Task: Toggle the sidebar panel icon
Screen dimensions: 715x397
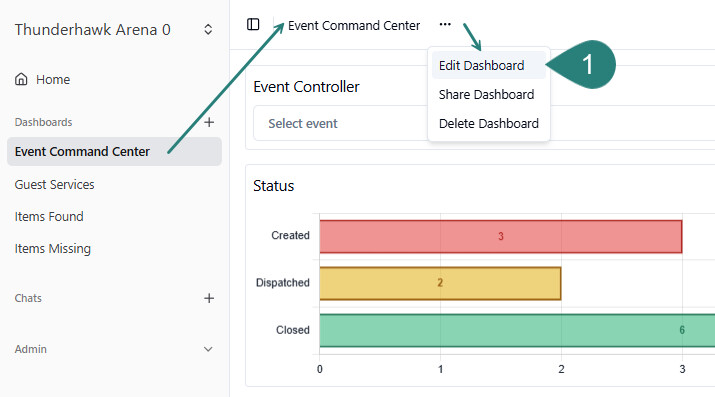Action: pyautogui.click(x=253, y=24)
